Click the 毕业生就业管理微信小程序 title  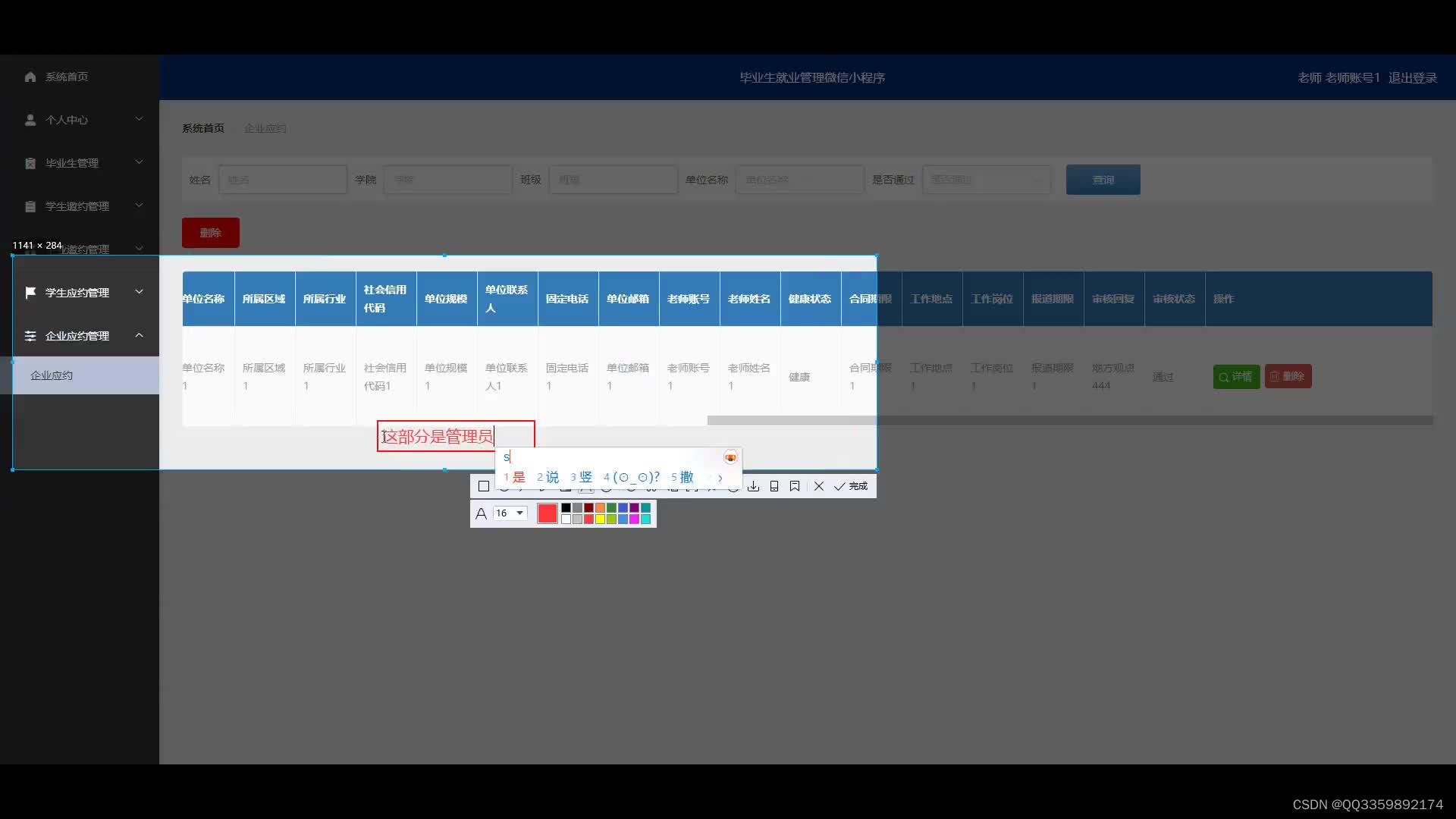(x=812, y=77)
